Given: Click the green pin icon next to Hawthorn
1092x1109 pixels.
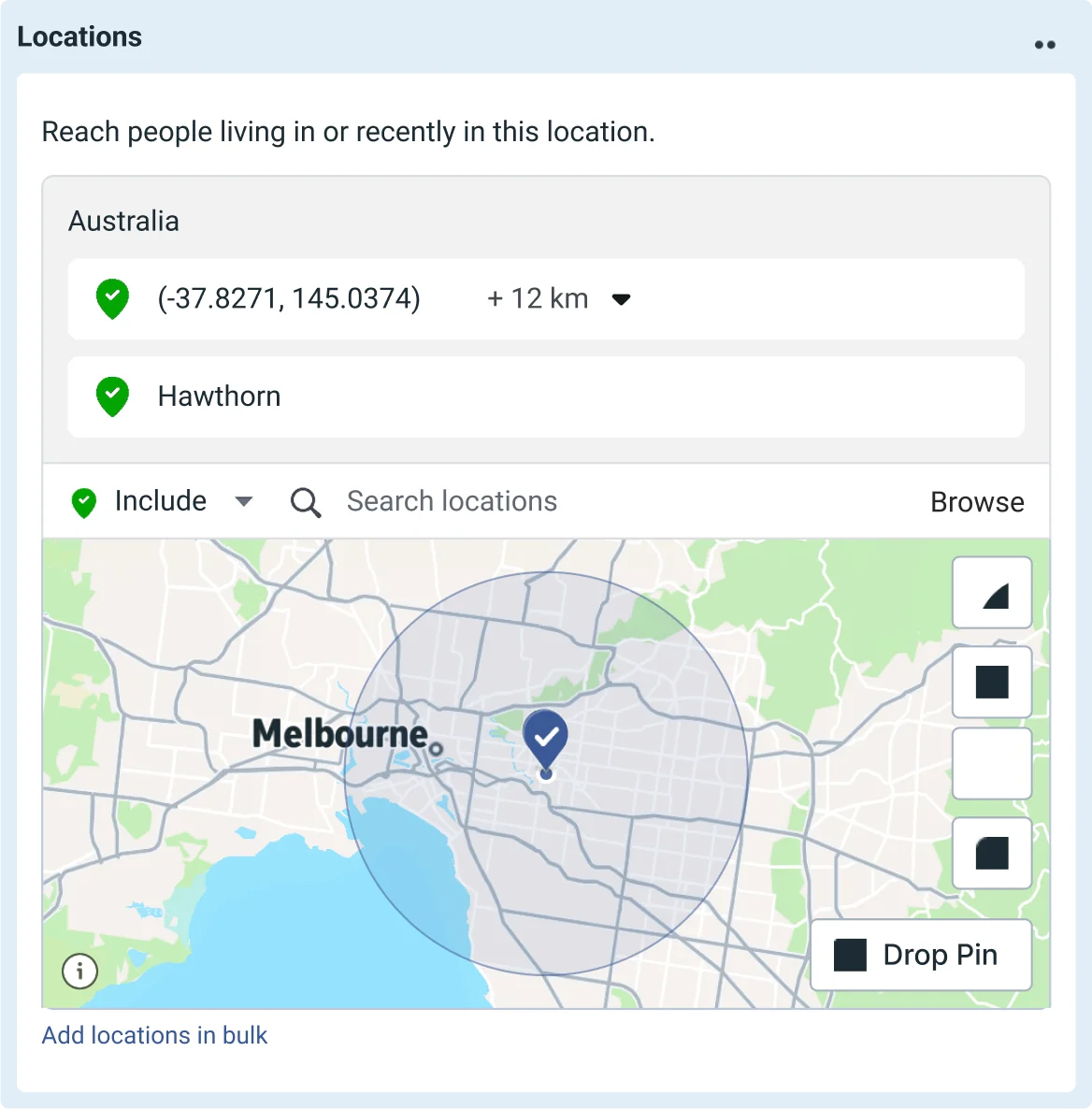Looking at the screenshot, I should point(112,396).
